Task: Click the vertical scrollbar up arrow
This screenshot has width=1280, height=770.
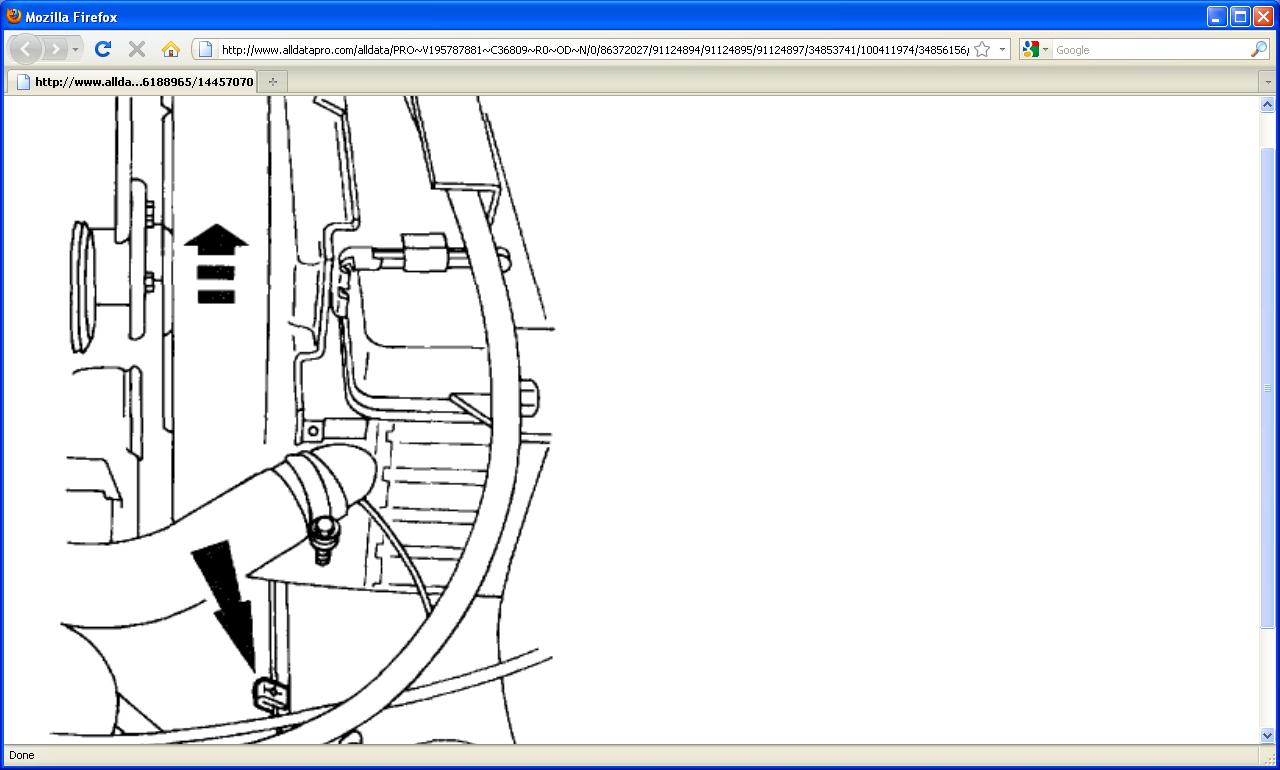Action: point(1268,104)
